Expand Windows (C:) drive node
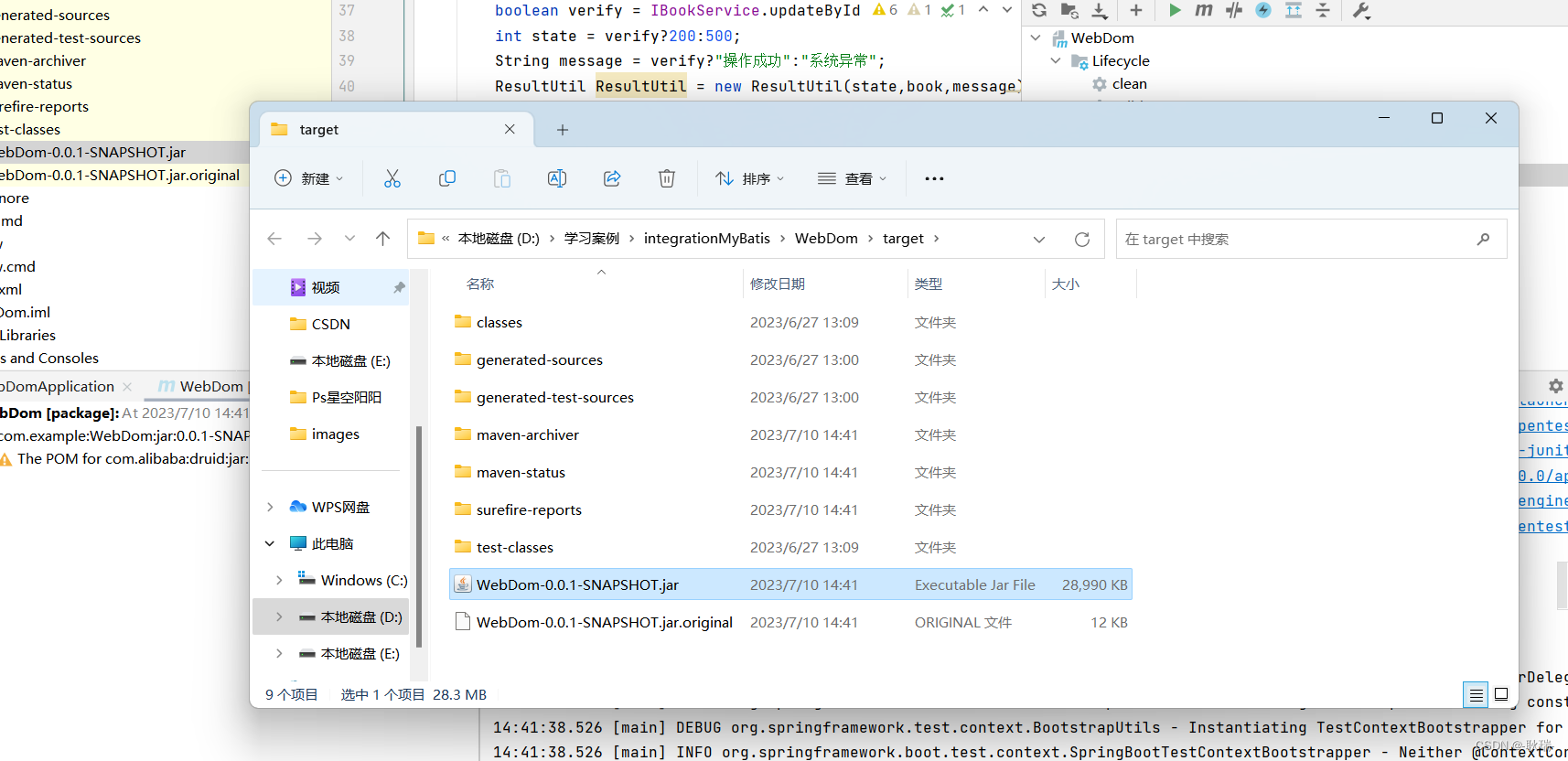 point(279,580)
